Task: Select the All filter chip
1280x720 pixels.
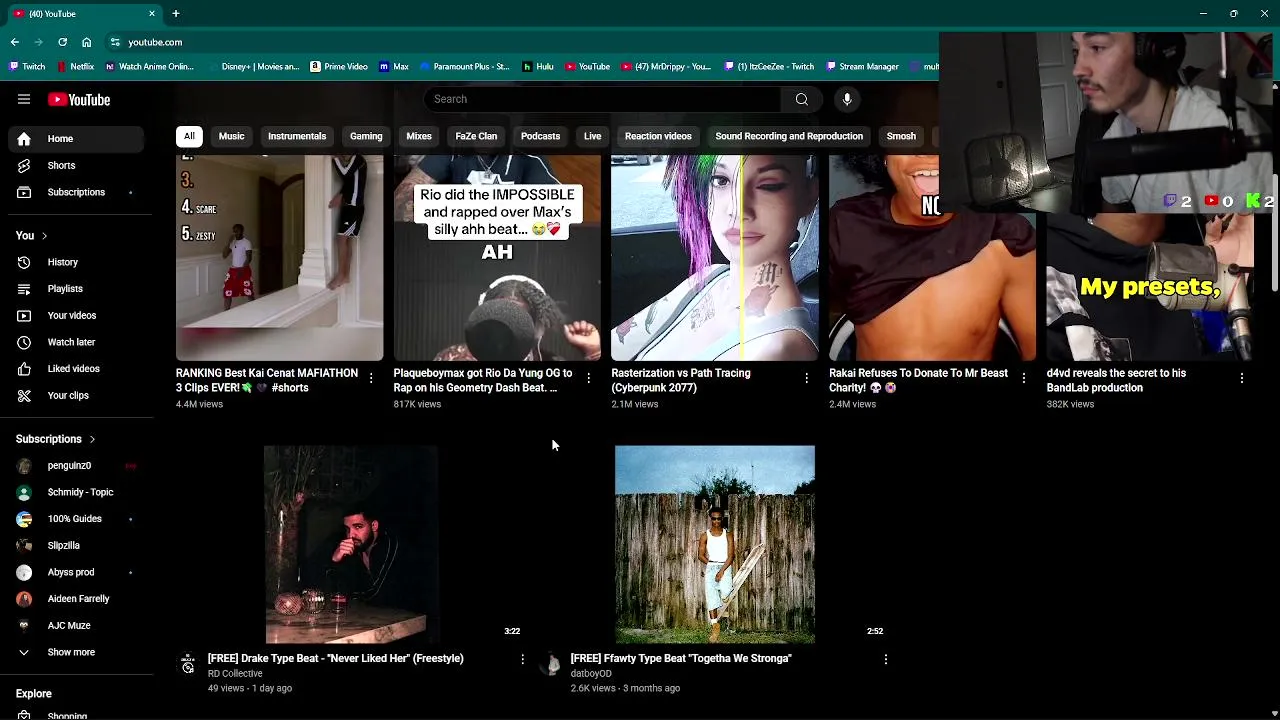Action: point(189,136)
